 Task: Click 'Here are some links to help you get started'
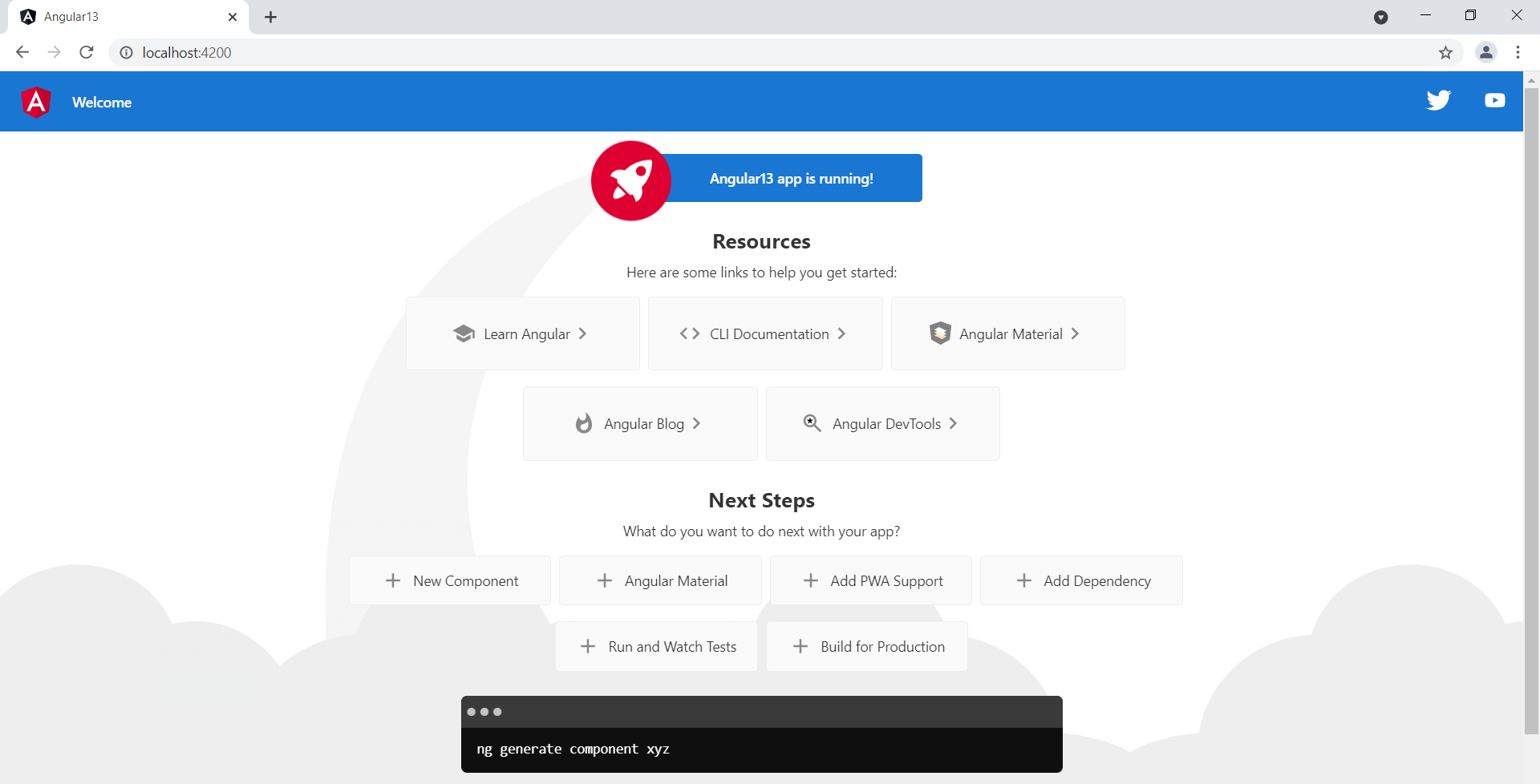coord(761,273)
